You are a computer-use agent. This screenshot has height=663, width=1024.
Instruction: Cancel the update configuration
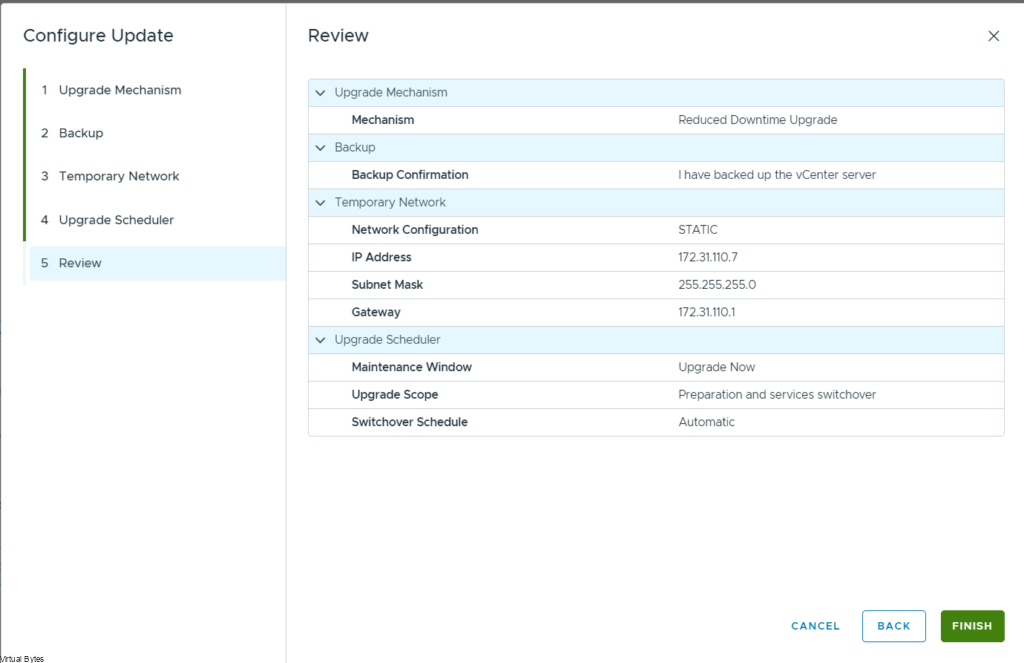815,626
